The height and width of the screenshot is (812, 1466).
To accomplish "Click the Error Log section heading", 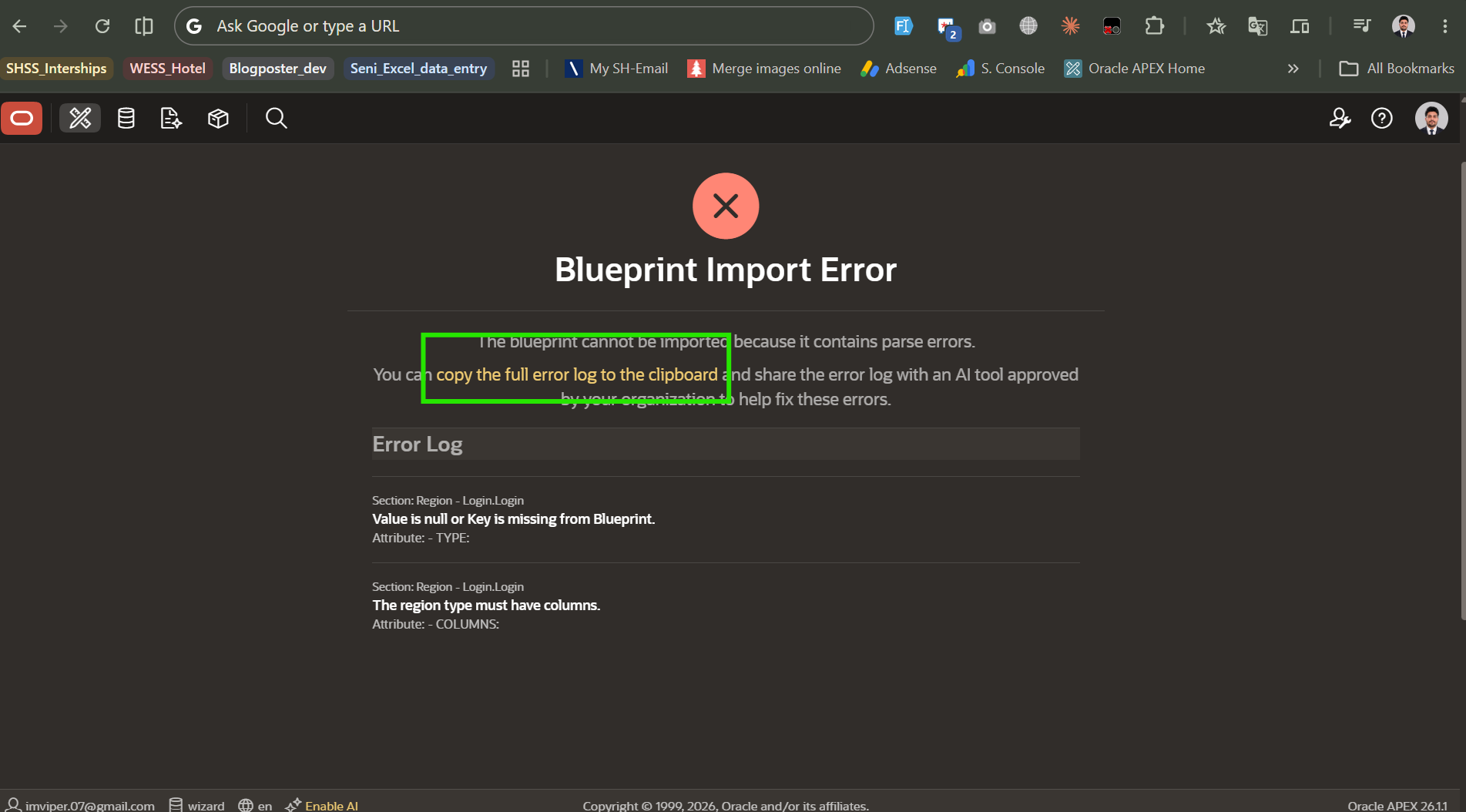I will point(418,445).
